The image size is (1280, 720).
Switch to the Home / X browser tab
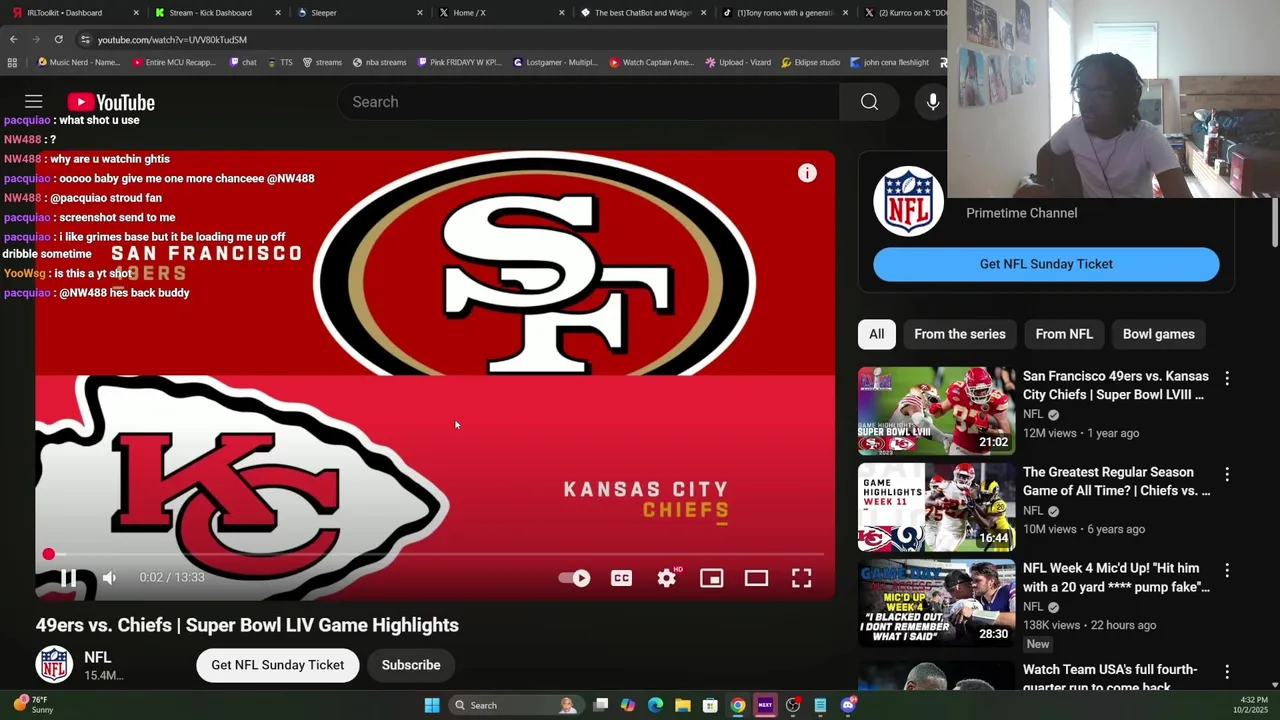click(503, 13)
